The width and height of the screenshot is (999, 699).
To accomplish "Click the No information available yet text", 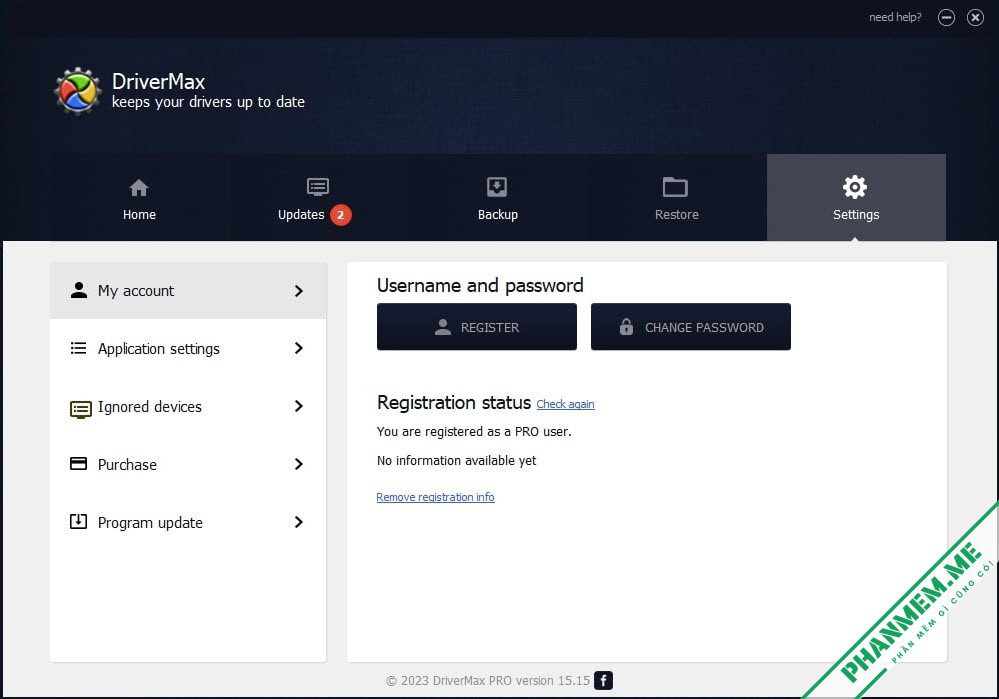I will click(x=456, y=461).
